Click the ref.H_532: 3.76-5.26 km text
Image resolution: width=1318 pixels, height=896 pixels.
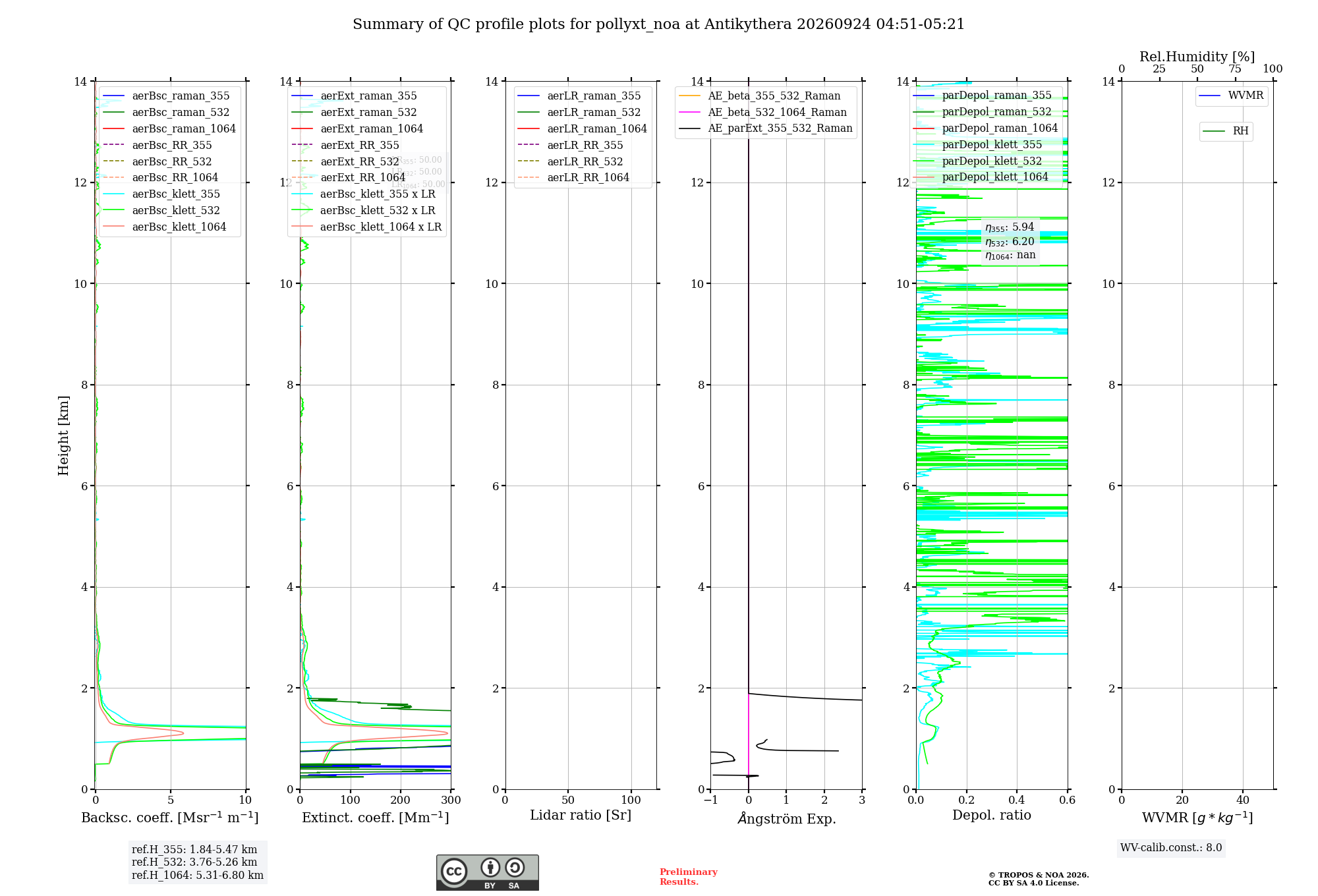194,862
